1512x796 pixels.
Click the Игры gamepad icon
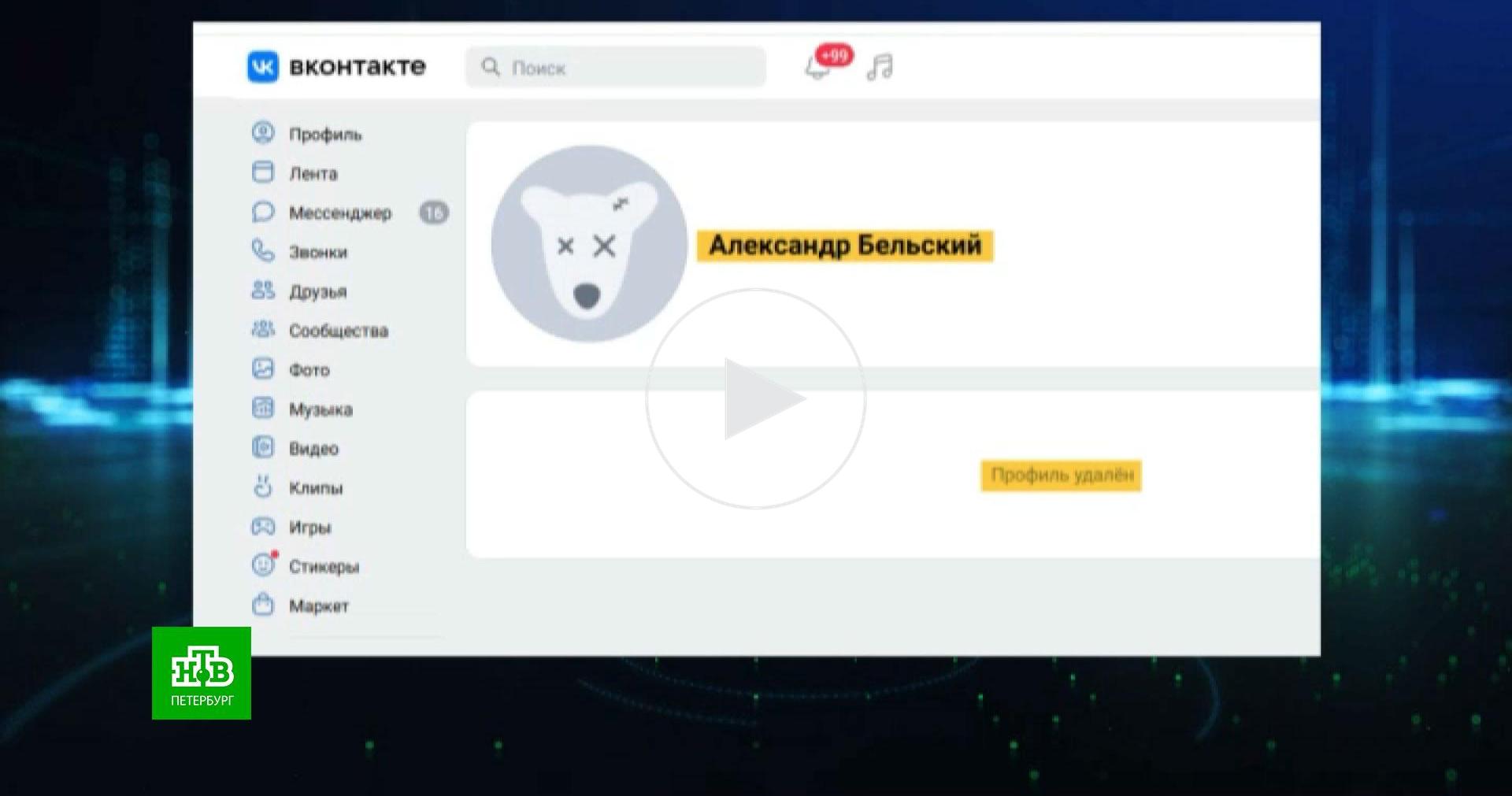tap(262, 526)
